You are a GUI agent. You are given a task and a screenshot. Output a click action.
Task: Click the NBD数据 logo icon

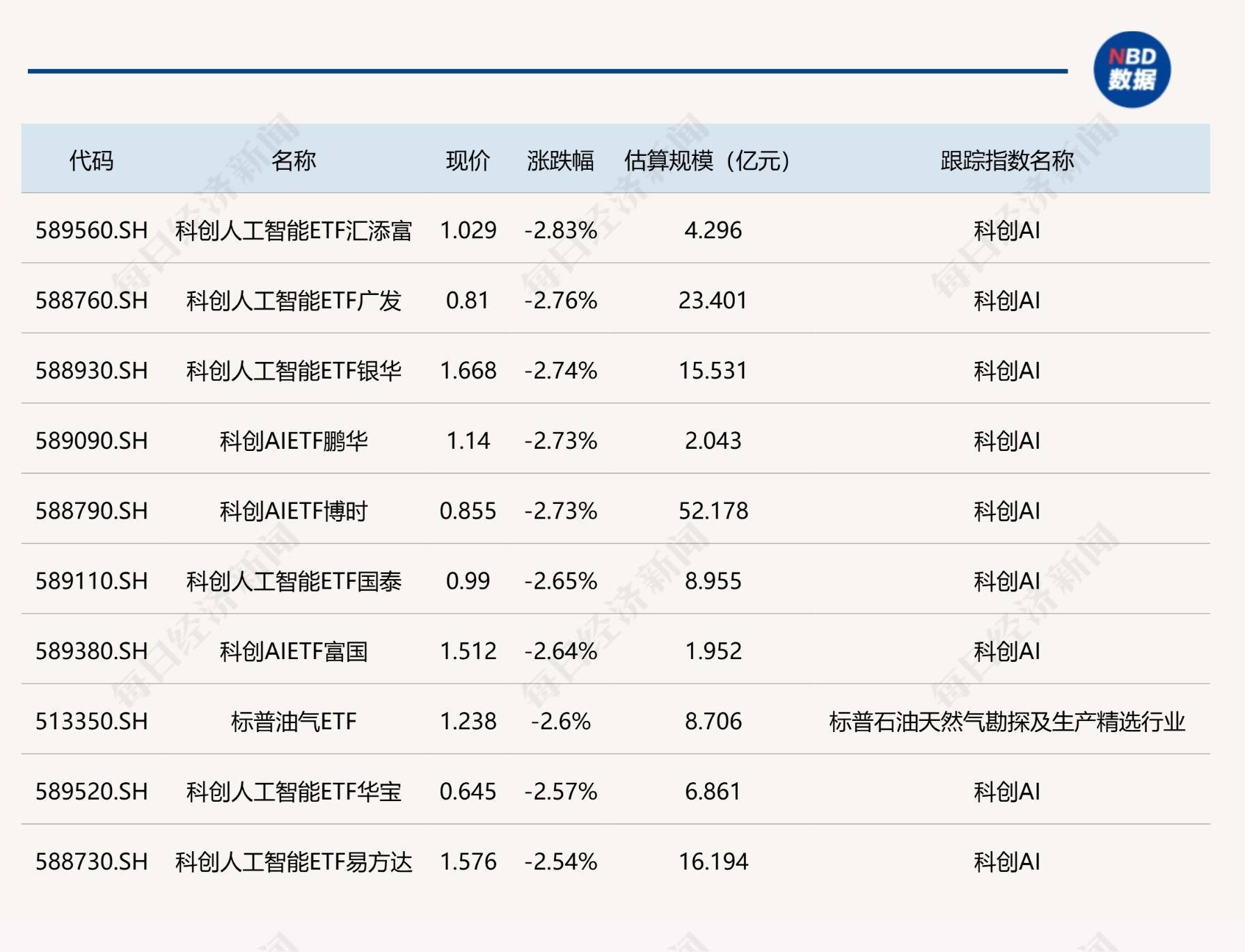pyautogui.click(x=1132, y=70)
